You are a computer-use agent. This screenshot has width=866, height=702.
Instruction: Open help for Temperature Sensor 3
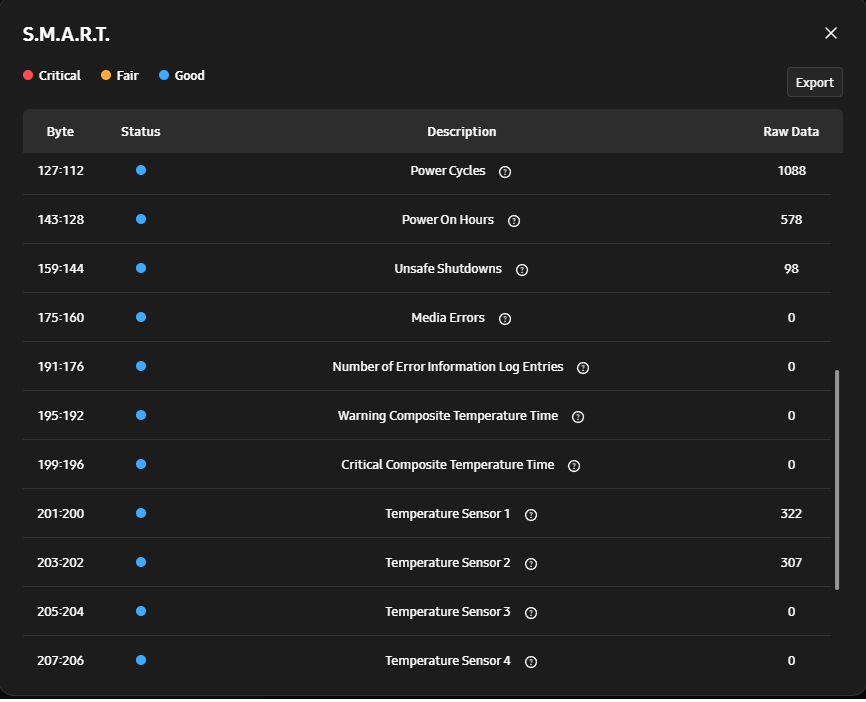(531, 613)
